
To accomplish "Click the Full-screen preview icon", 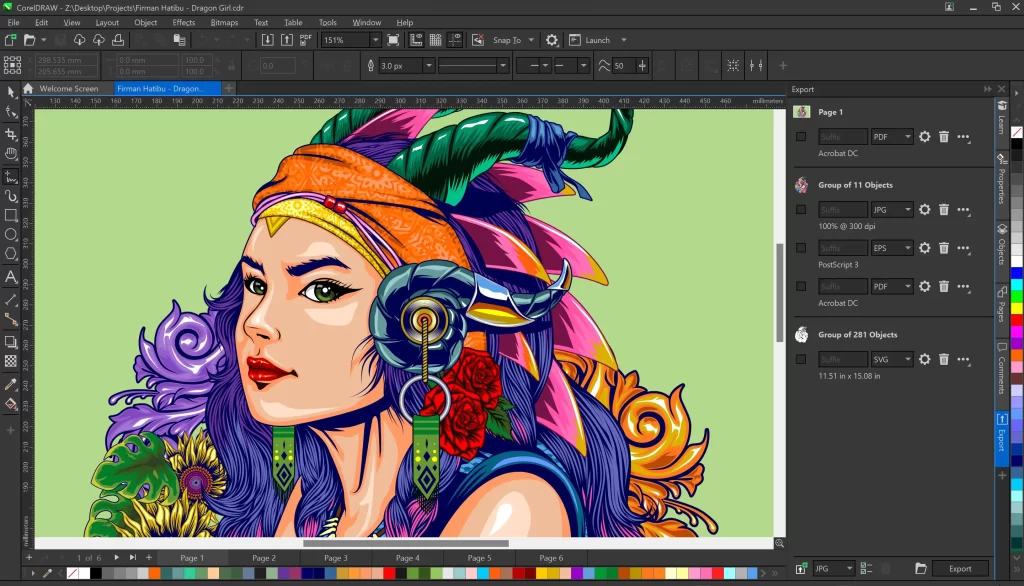I will (393, 40).
